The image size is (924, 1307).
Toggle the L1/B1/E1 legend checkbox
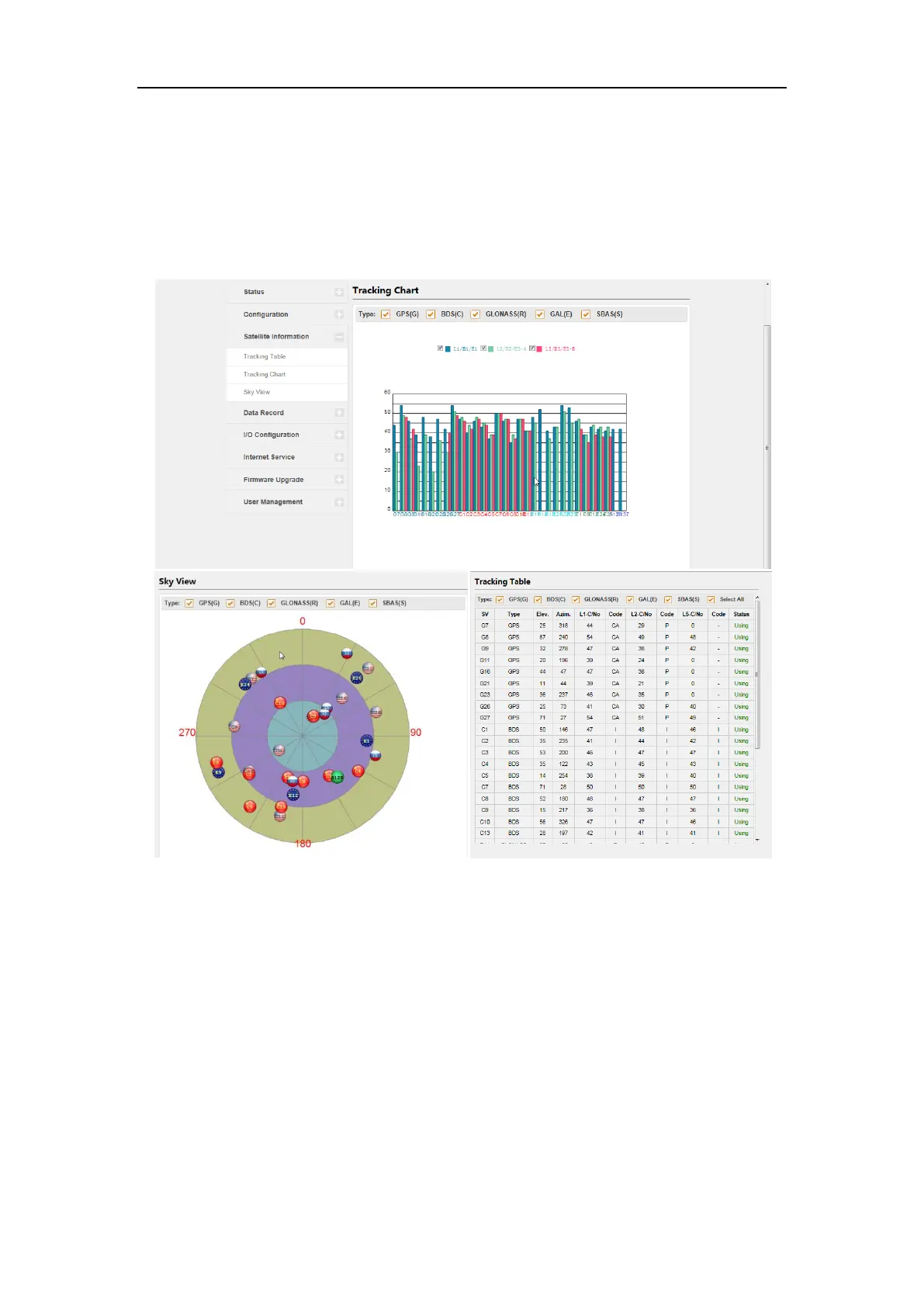441,348
